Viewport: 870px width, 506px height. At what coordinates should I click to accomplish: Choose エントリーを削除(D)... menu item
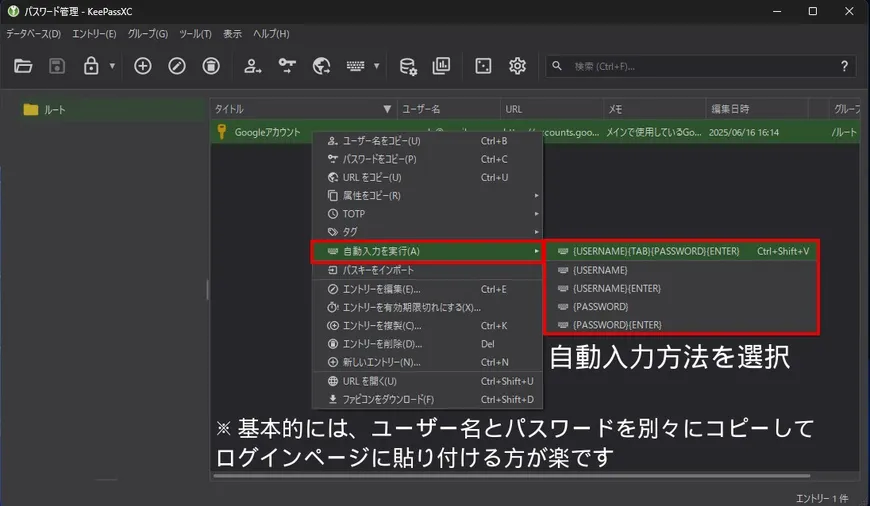(x=427, y=344)
